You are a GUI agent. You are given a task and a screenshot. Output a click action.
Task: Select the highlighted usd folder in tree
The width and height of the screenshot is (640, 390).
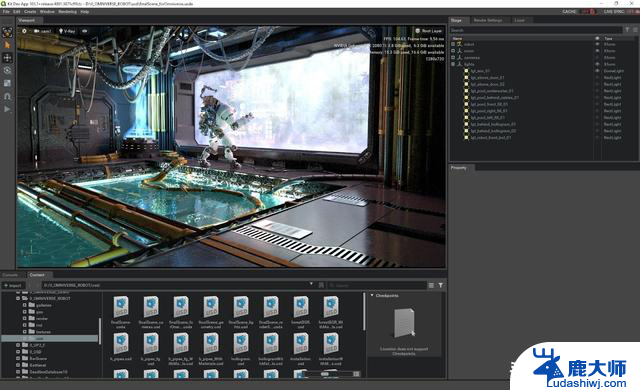point(50,339)
